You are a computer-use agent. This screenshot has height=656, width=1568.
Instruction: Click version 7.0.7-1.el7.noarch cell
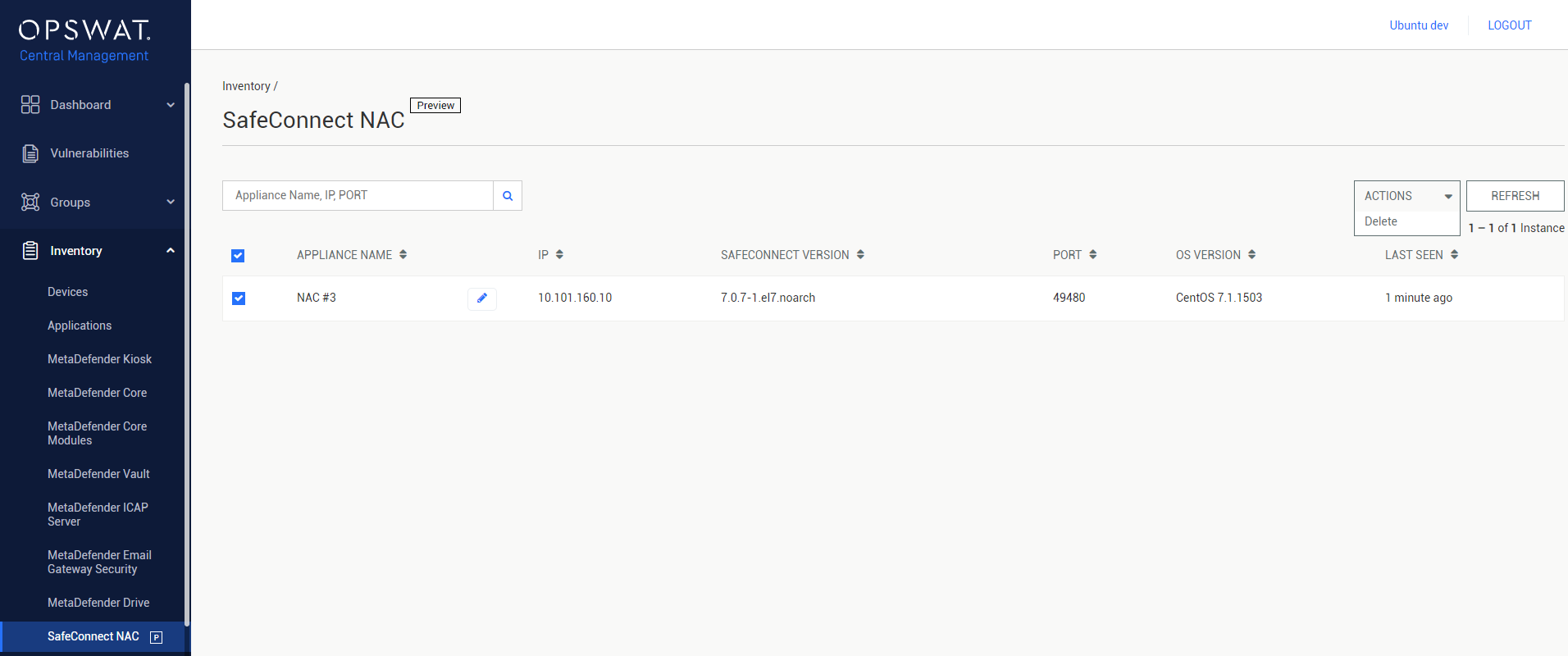point(768,298)
